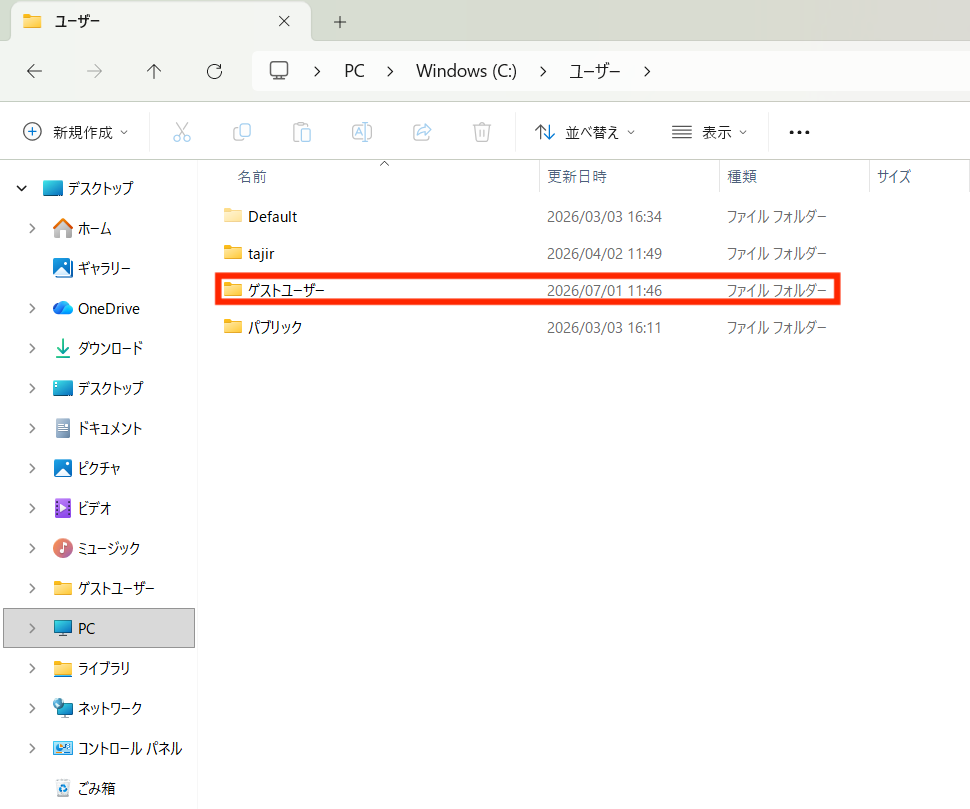Expand the PC tree node
This screenshot has width=970, height=809.
[32, 628]
